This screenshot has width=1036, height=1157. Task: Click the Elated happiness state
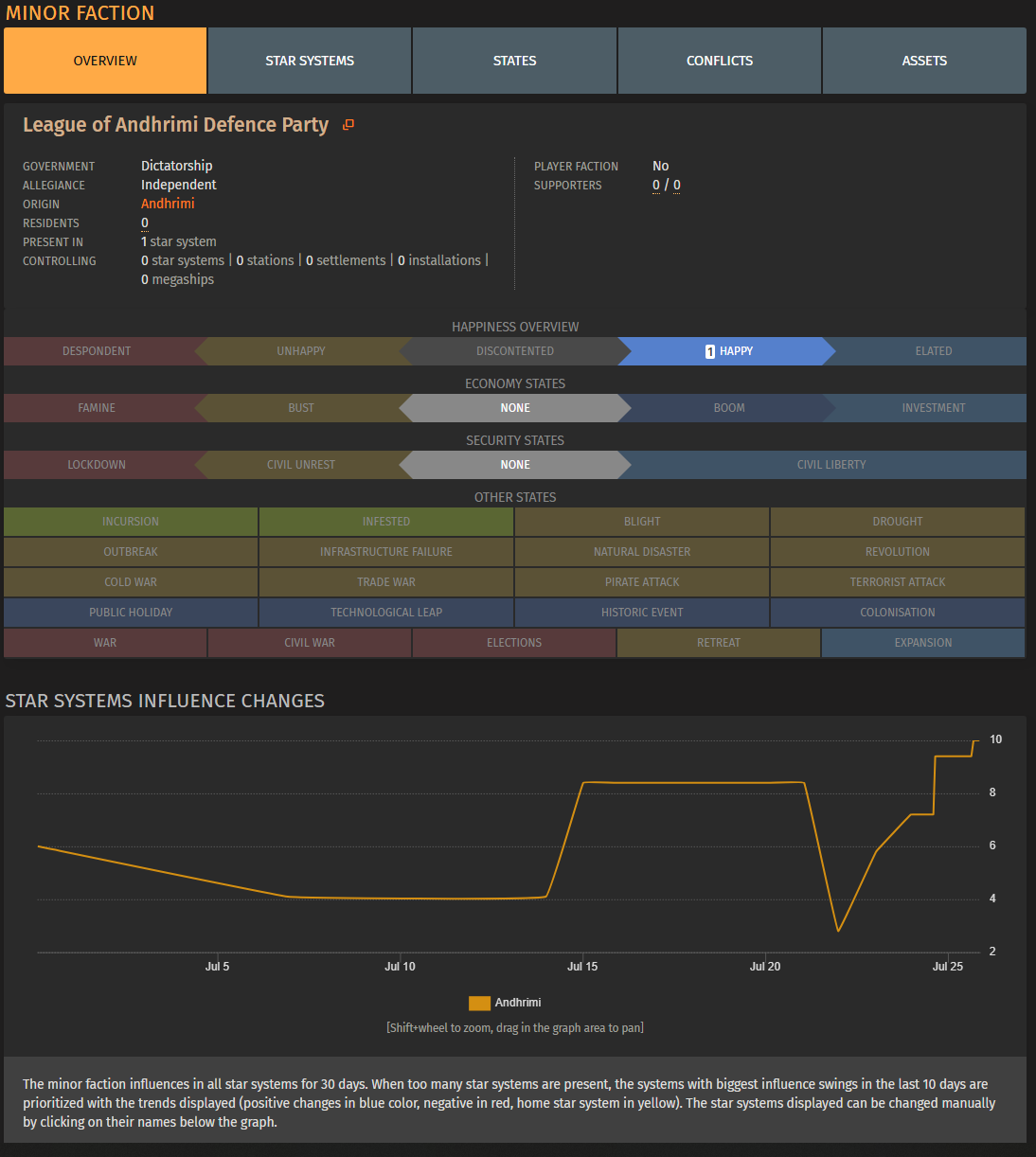coord(933,351)
